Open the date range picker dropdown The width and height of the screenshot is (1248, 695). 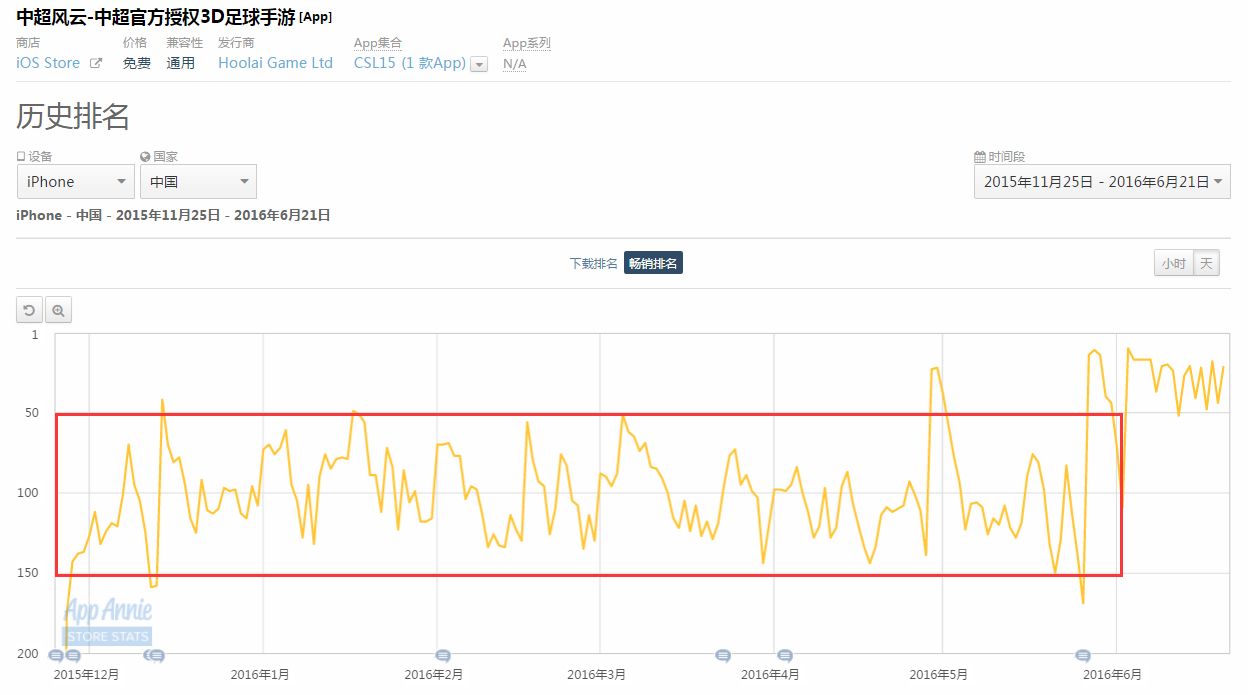[x=1102, y=181]
